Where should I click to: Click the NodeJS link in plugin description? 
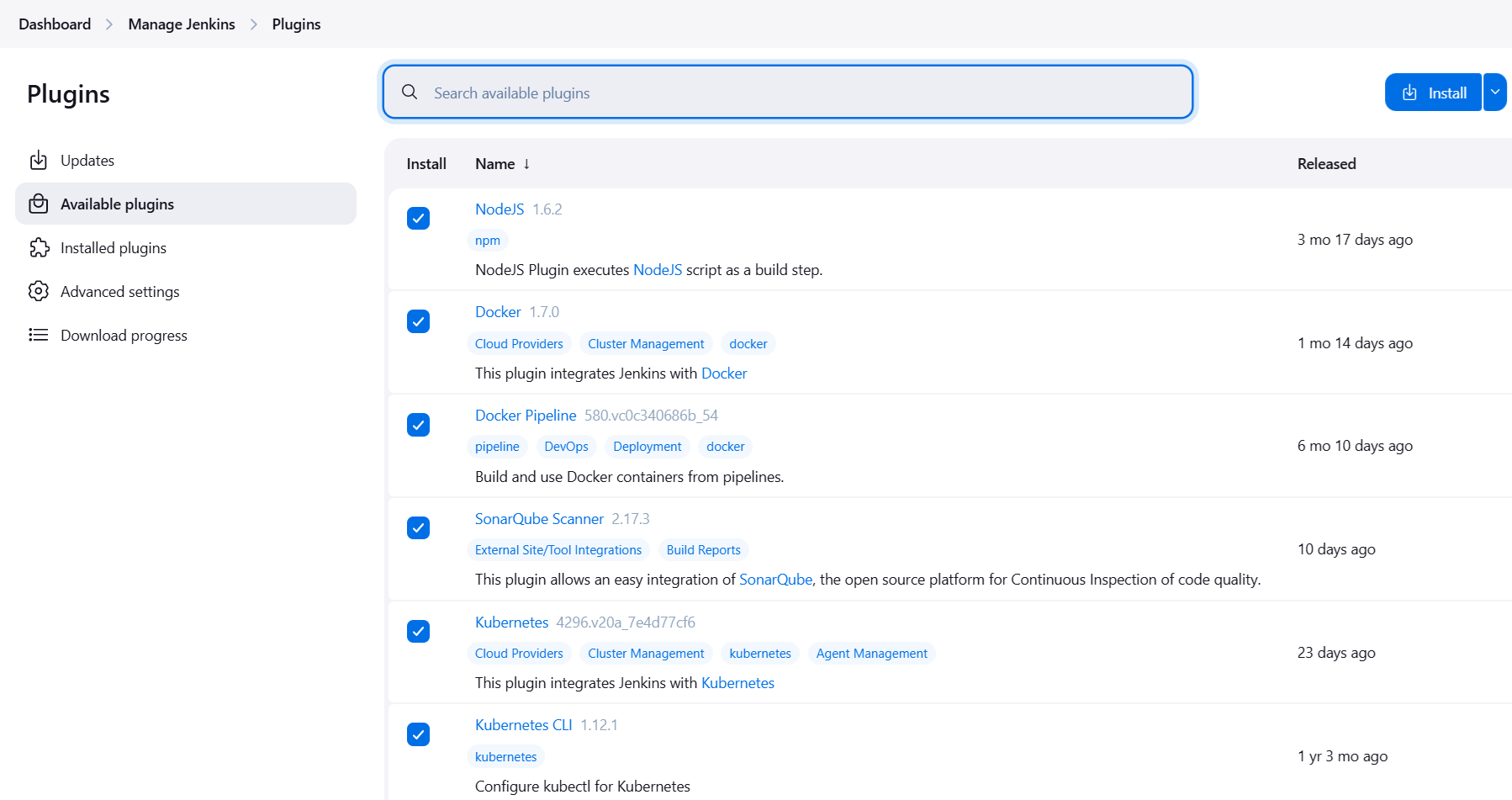click(x=658, y=270)
